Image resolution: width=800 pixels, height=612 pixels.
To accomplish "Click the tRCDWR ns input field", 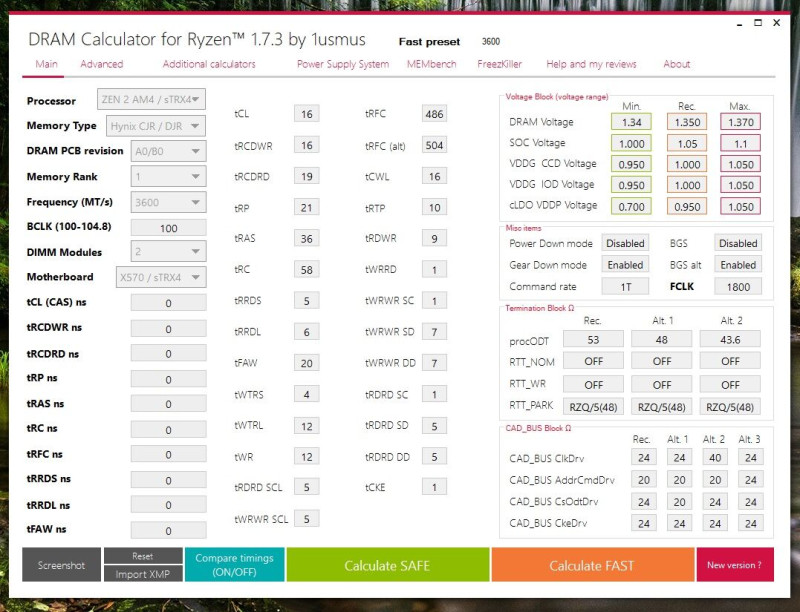I will (168, 329).
